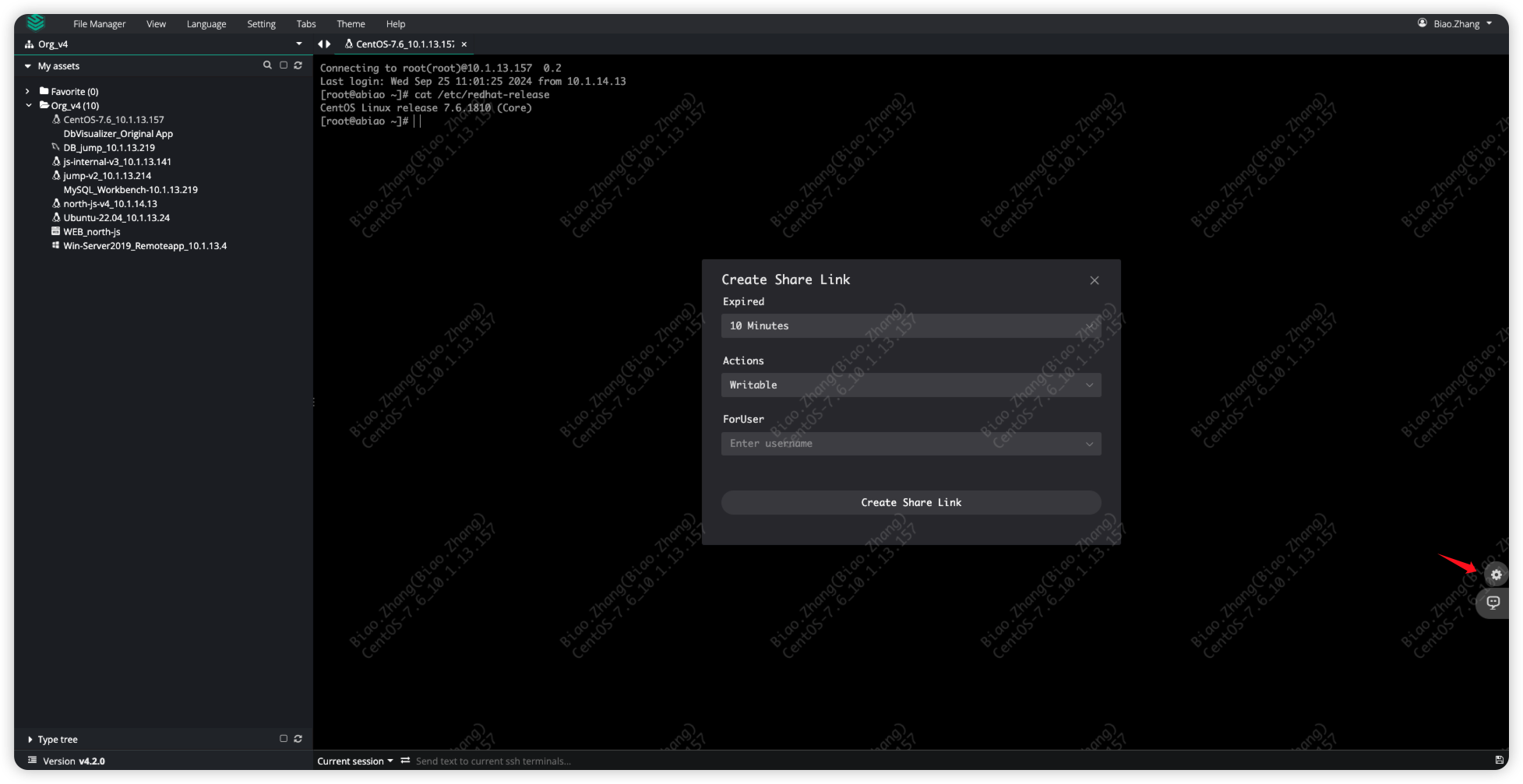This screenshot has width=1523, height=784.
Task: Open the View menu
Action: [x=156, y=24]
